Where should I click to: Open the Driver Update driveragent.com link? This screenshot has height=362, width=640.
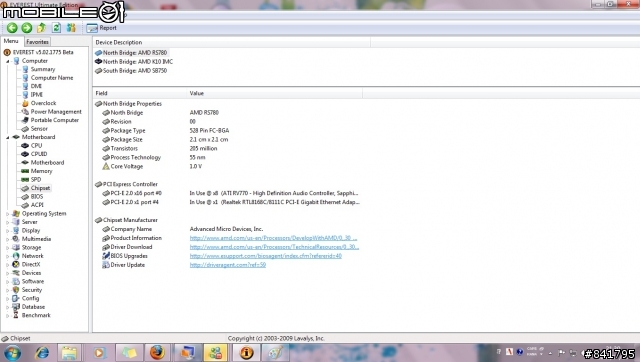pos(228,265)
